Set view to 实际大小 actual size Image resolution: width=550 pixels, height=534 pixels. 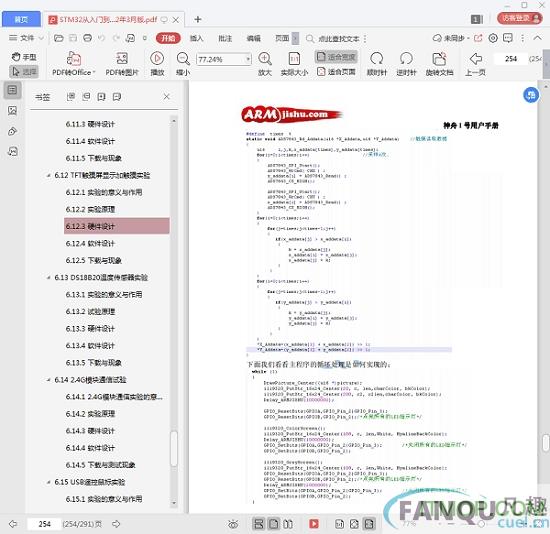(x=294, y=64)
